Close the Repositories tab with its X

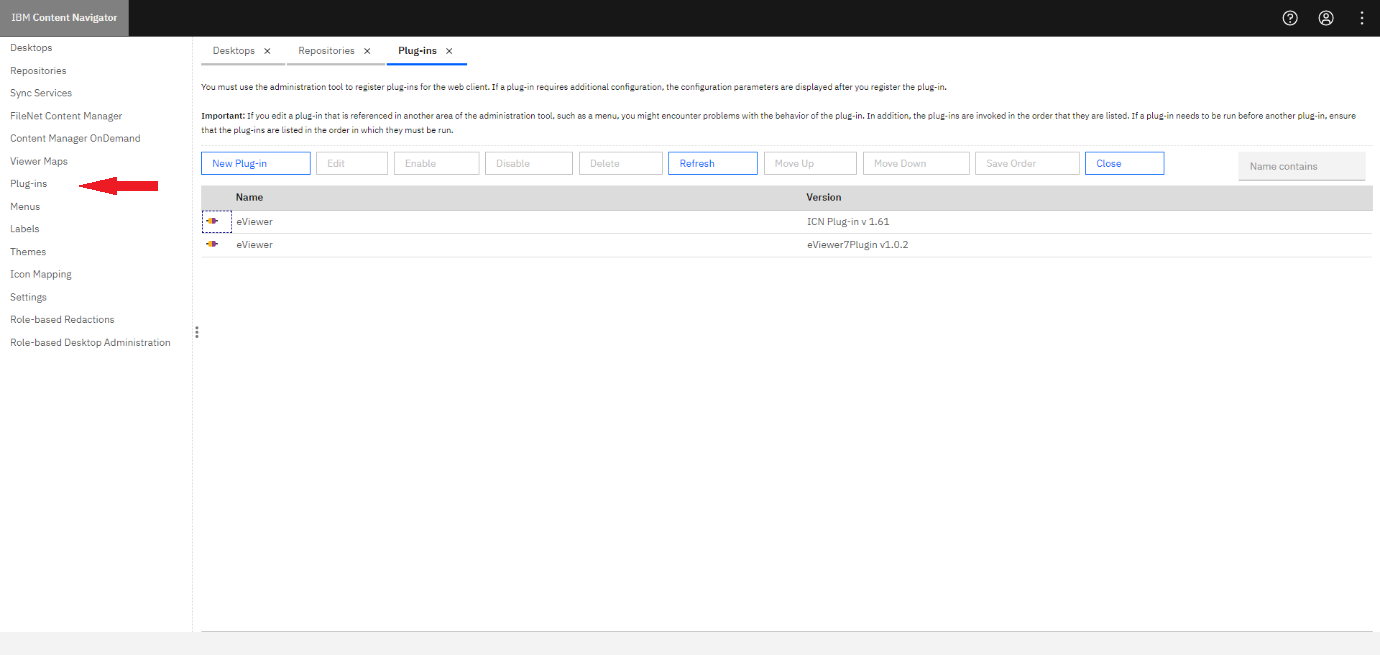367,51
